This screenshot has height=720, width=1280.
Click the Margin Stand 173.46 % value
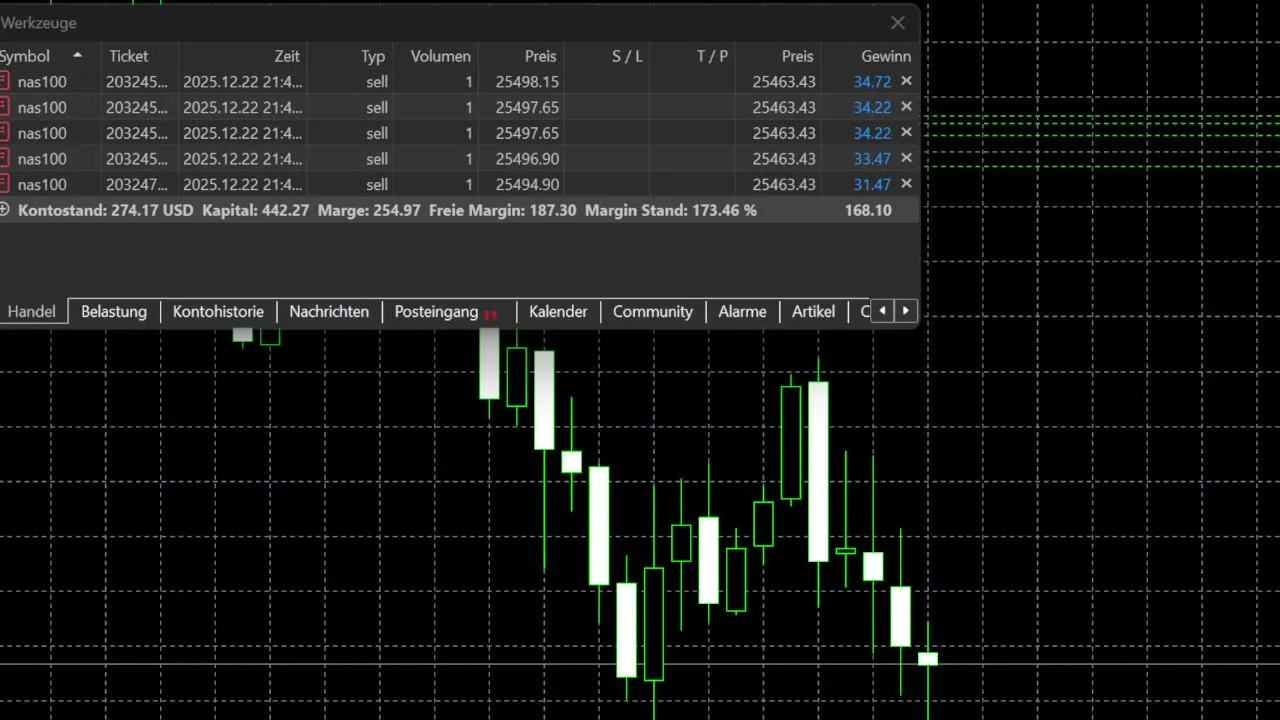(671, 211)
